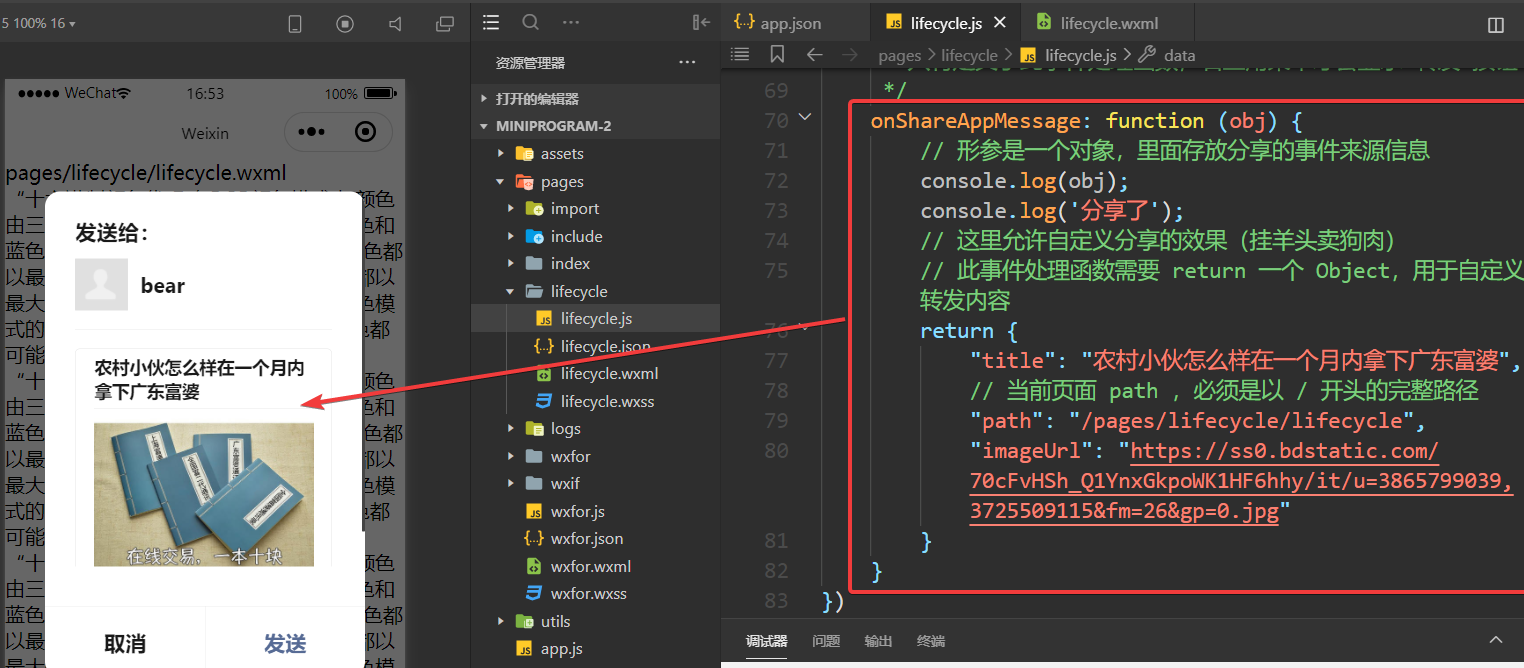Click the capsule close circle icon
Image resolution: width=1524 pixels, height=668 pixels.
(366, 132)
